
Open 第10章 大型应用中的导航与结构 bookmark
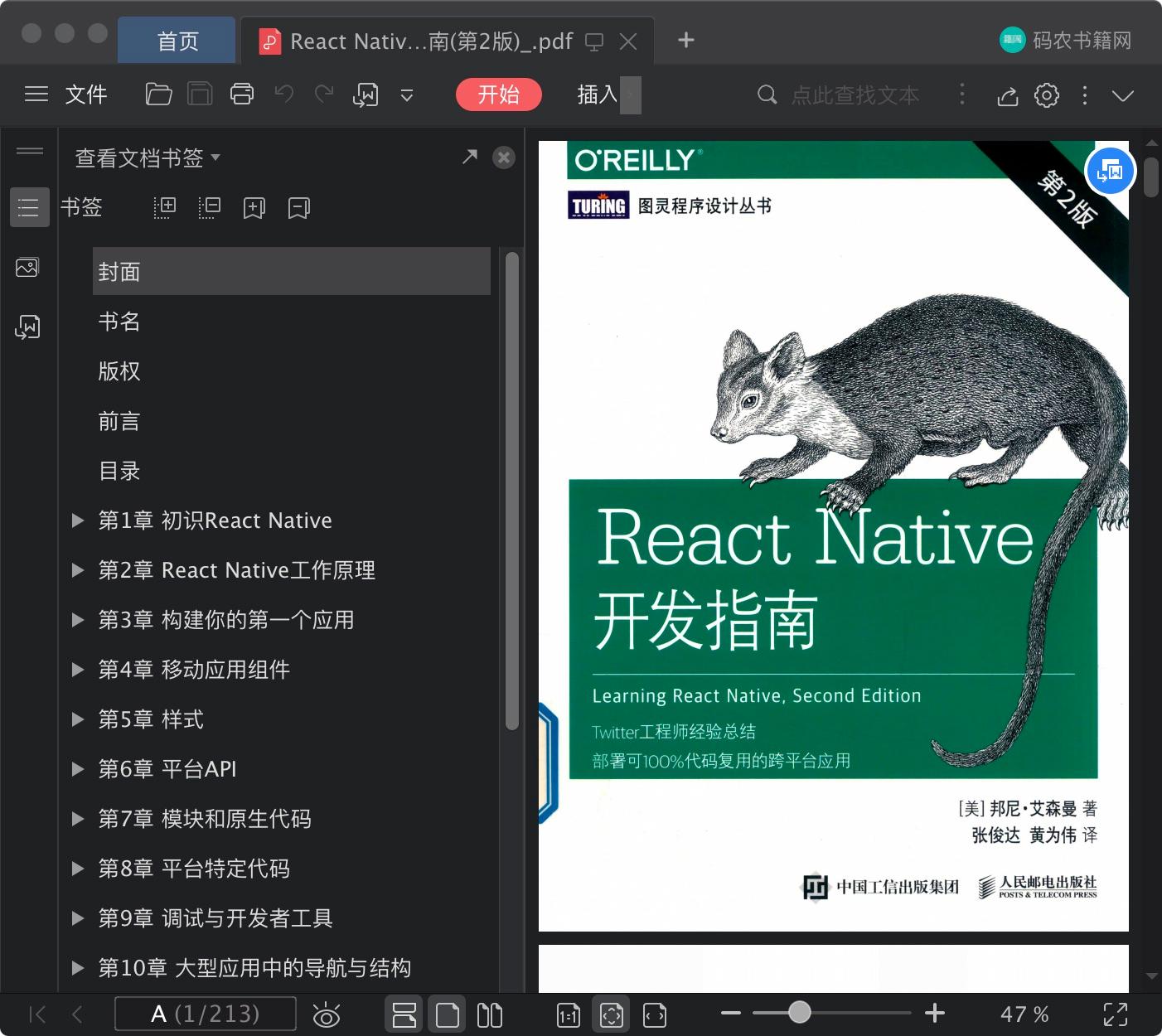(x=254, y=968)
